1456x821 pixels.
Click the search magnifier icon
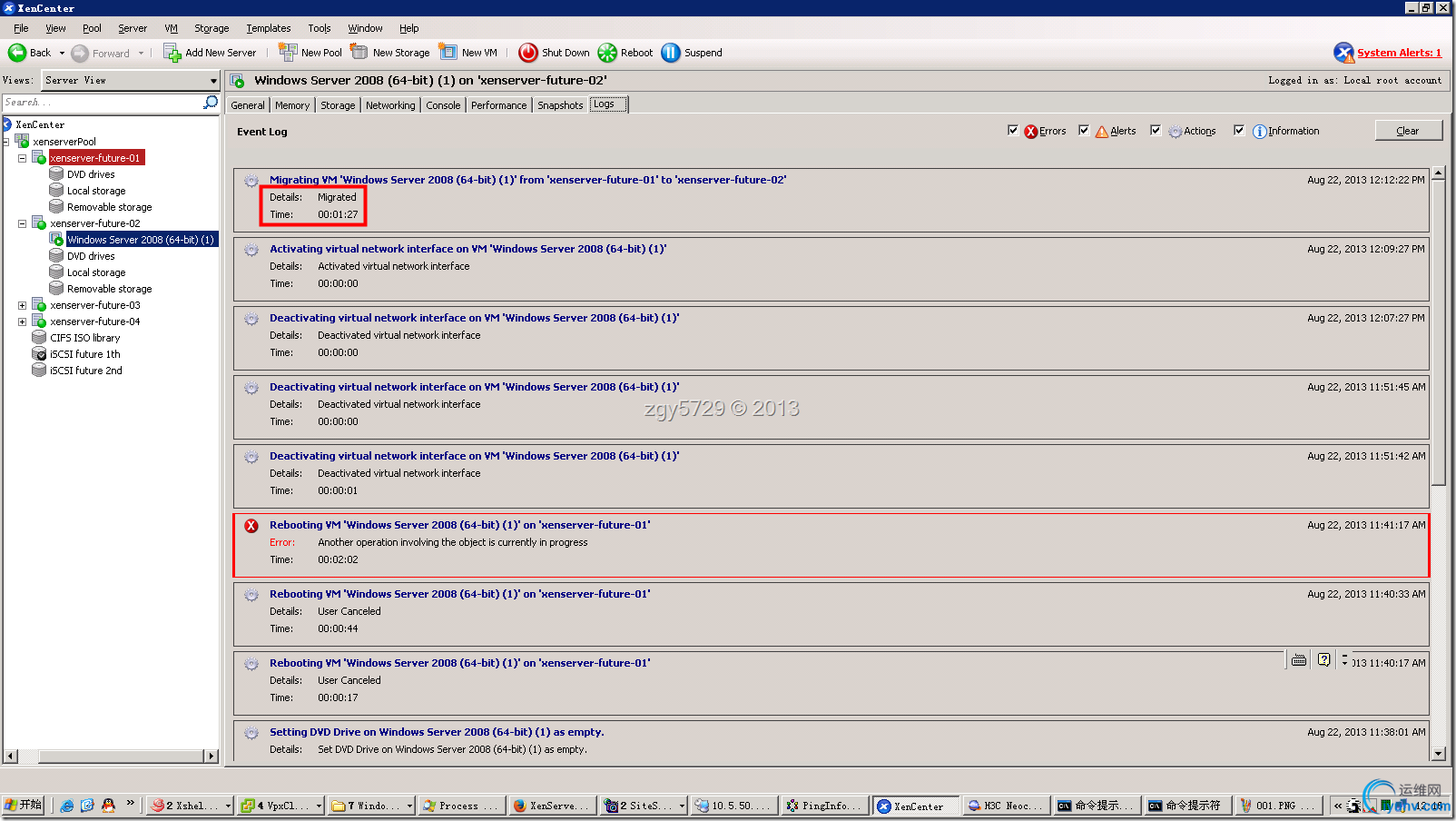coord(211,103)
